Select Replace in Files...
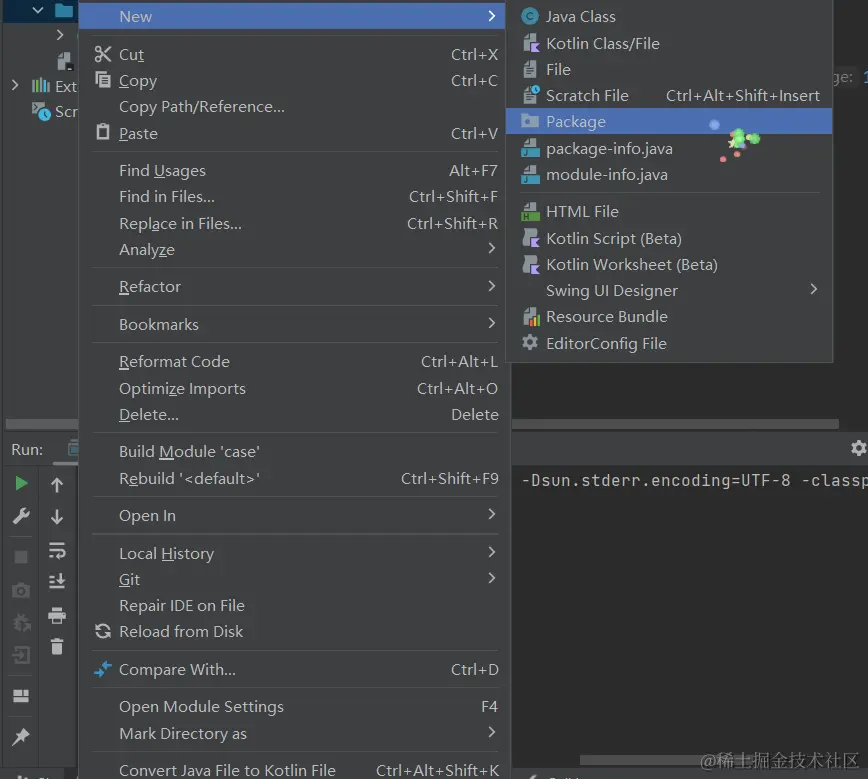The width and height of the screenshot is (868, 779). (296, 223)
